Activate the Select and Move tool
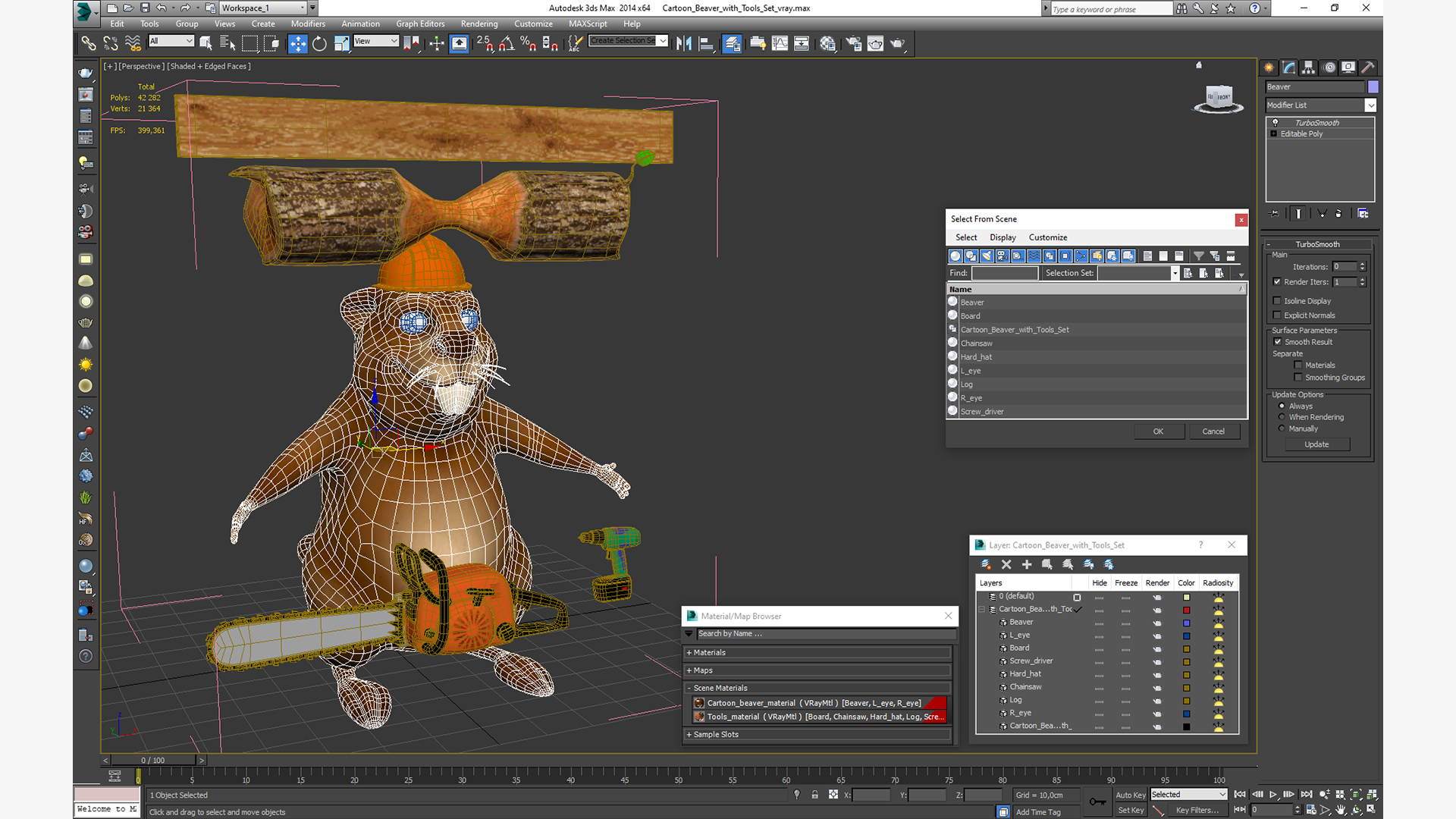The width and height of the screenshot is (1456, 819). [x=298, y=44]
